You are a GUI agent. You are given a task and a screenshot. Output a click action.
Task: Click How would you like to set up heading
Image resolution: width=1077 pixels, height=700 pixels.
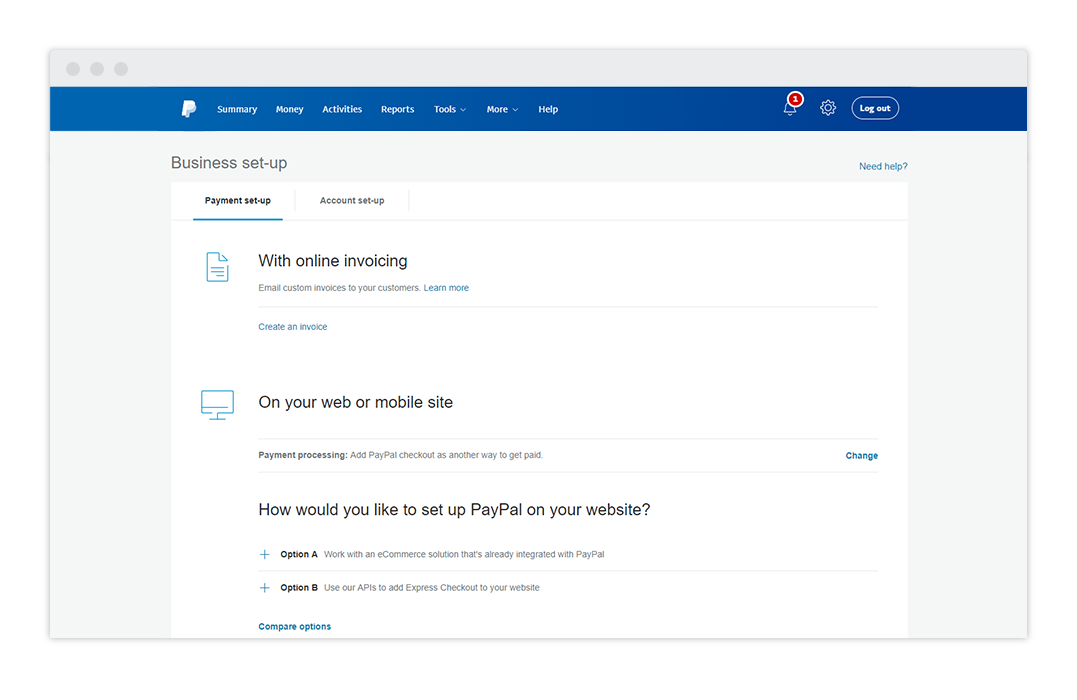pyautogui.click(x=454, y=510)
